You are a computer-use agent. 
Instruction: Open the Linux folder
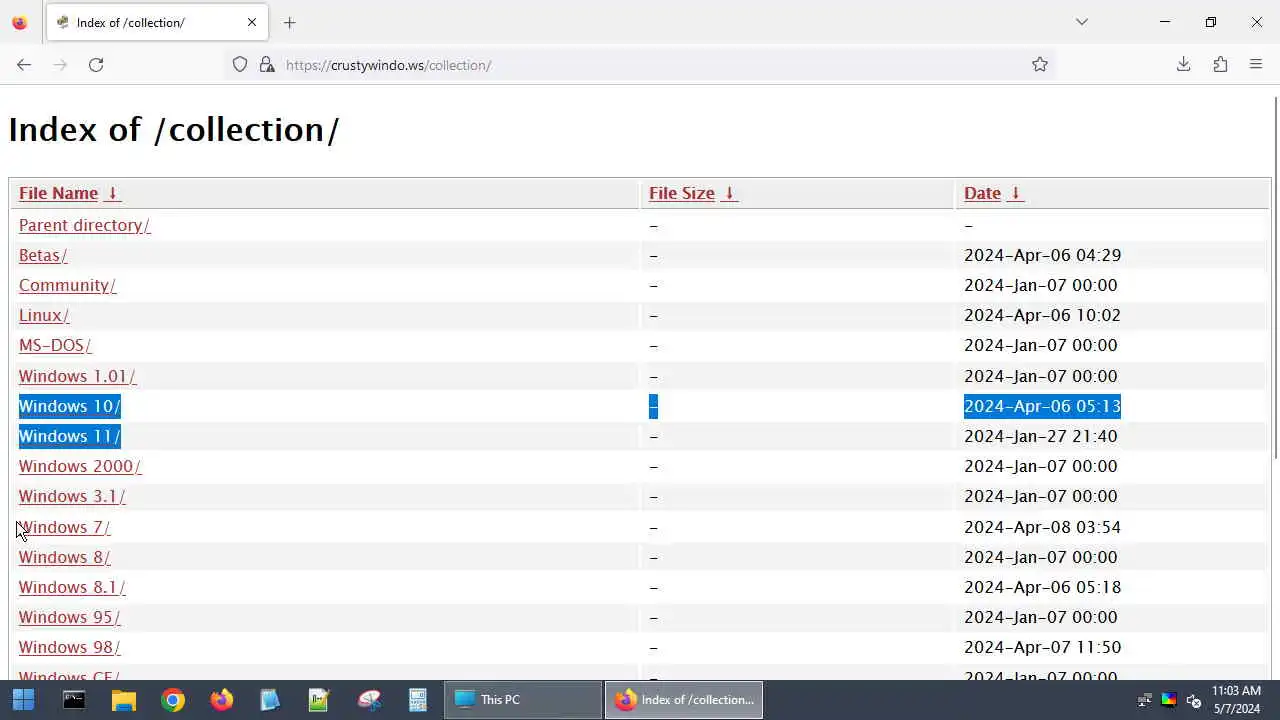44,315
